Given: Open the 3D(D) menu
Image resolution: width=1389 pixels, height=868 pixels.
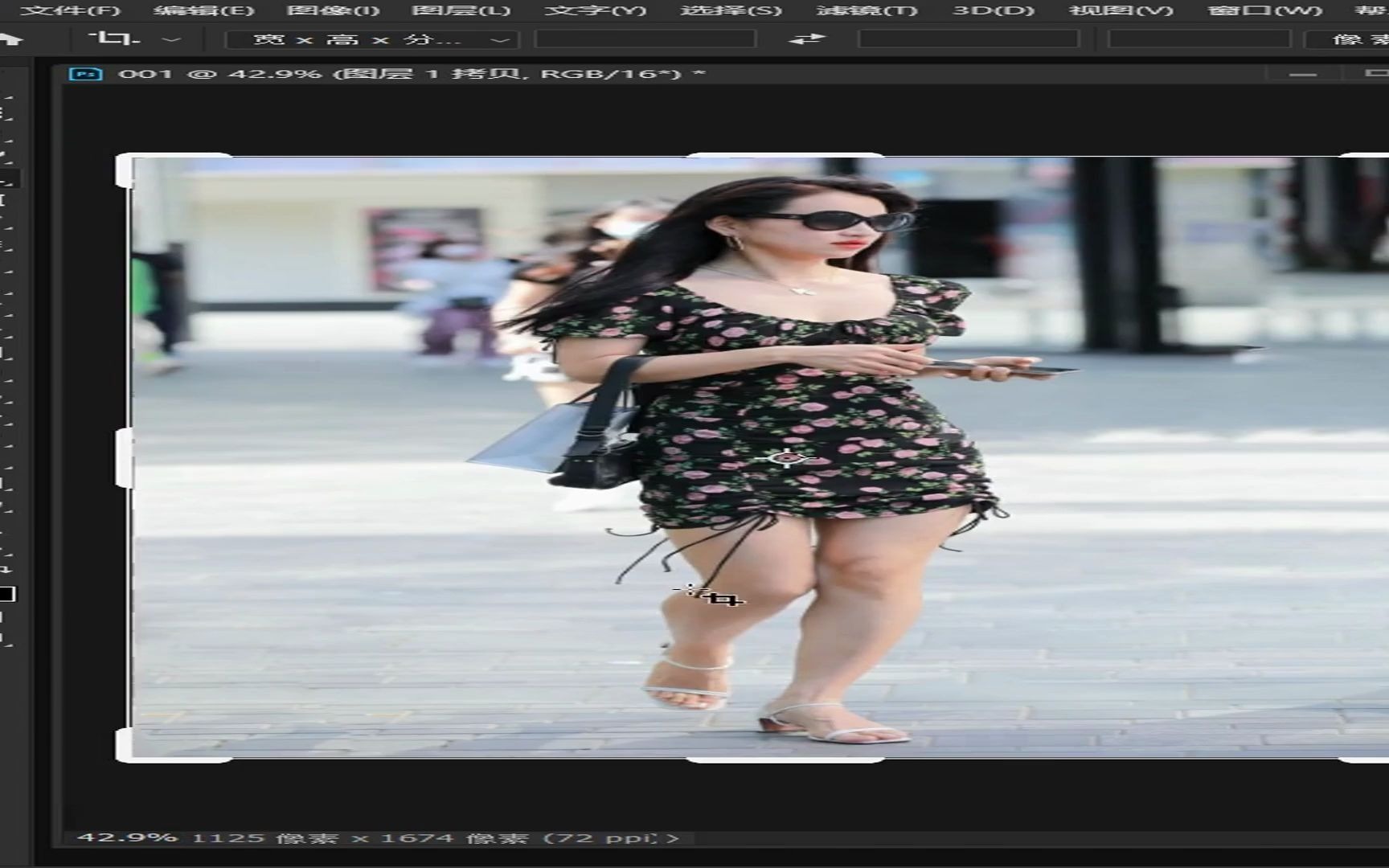Looking at the screenshot, I should tap(994, 10).
